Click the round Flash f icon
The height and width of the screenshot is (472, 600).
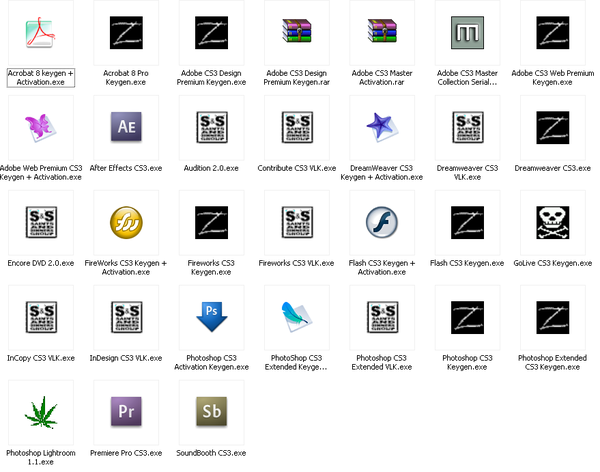[x=382, y=222]
